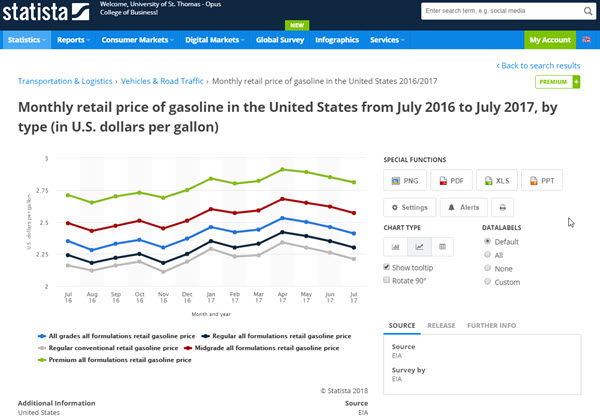The image size is (600, 418).
Task: Open the Alerts bell button
Action: 463,207
